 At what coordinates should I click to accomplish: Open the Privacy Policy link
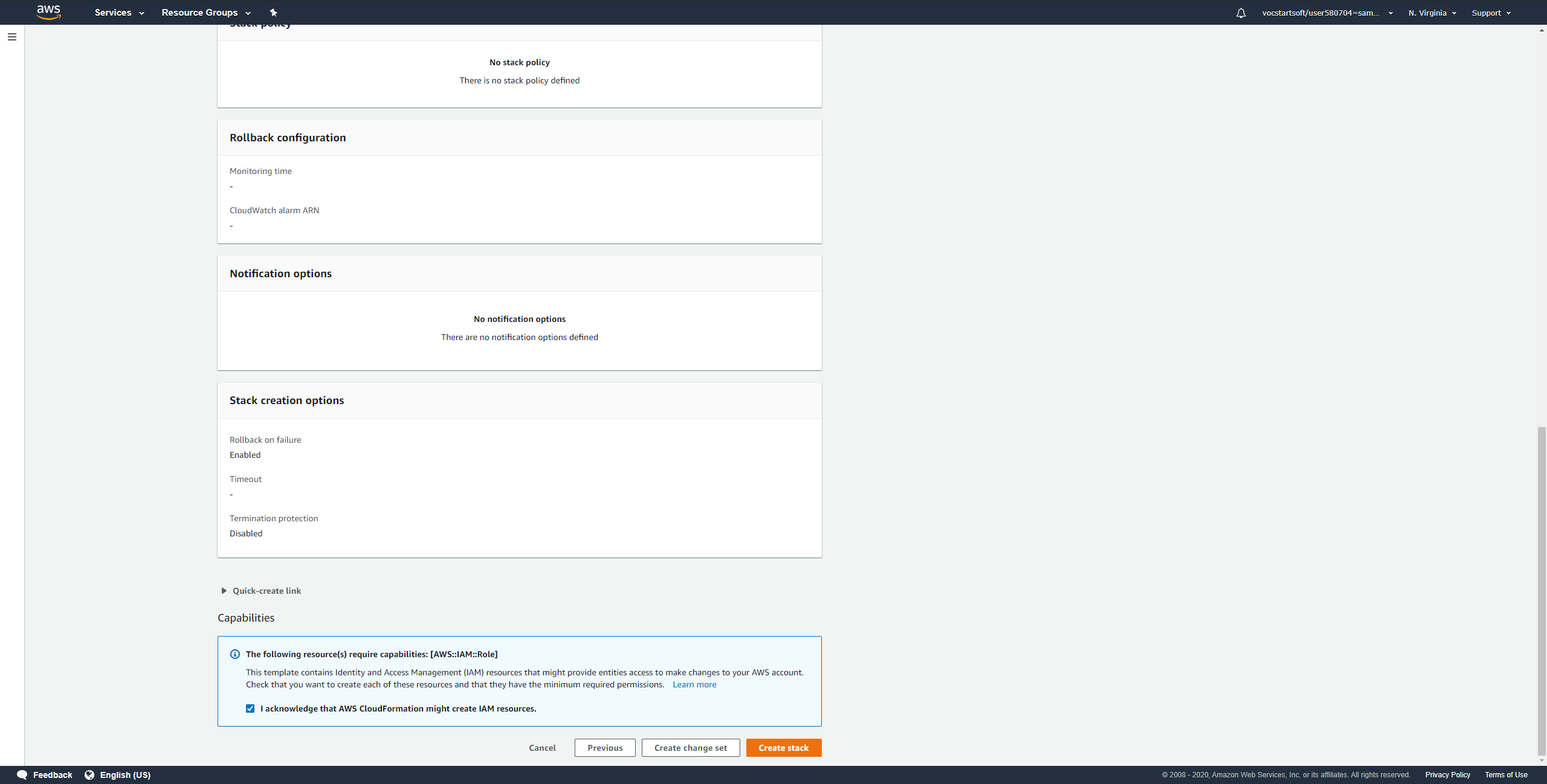click(x=1447, y=774)
